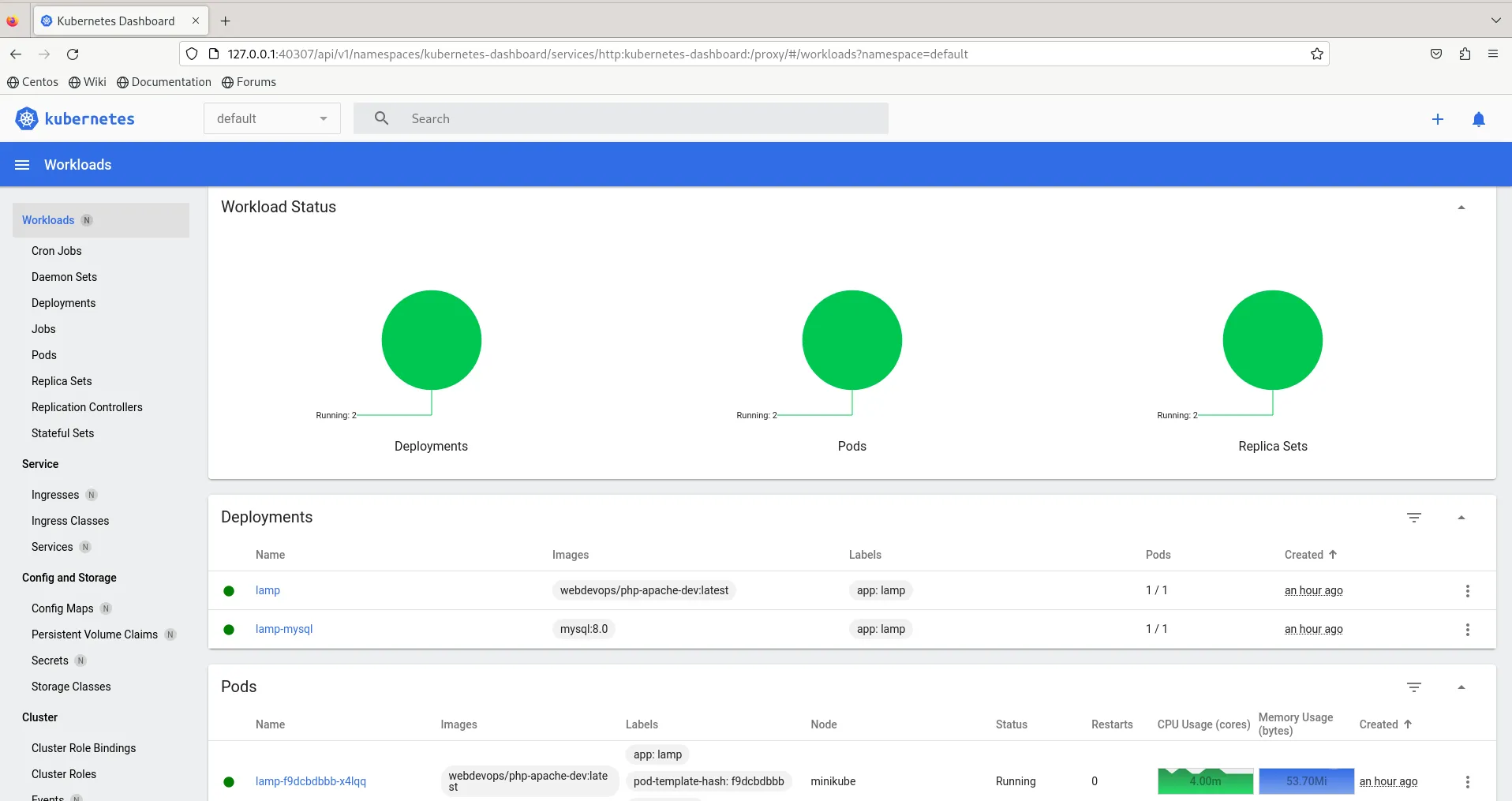
Task: Open Firefox application menu
Action: click(x=1493, y=54)
